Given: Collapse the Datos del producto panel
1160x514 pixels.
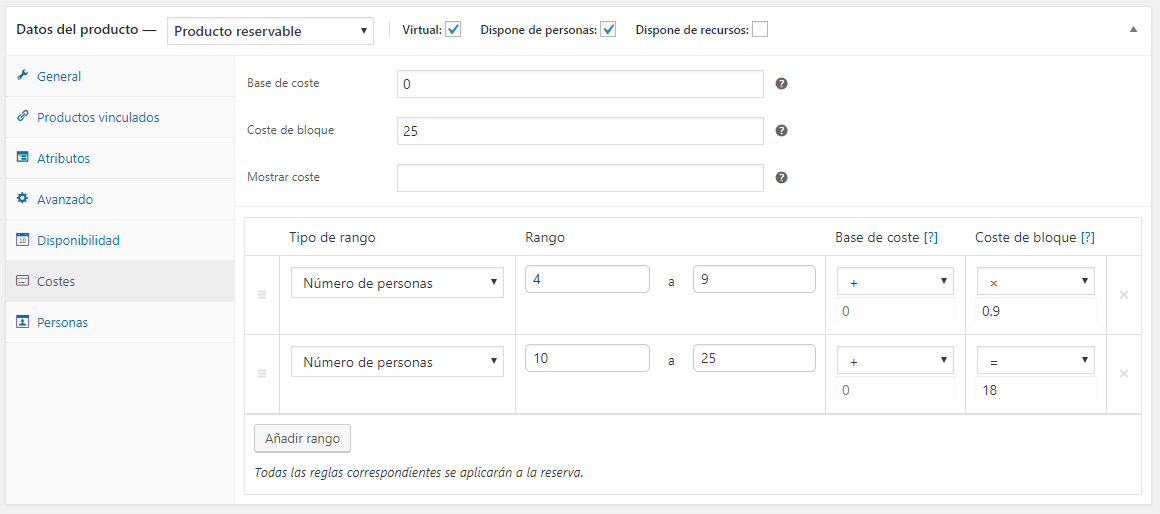Looking at the screenshot, I should (x=1133, y=30).
